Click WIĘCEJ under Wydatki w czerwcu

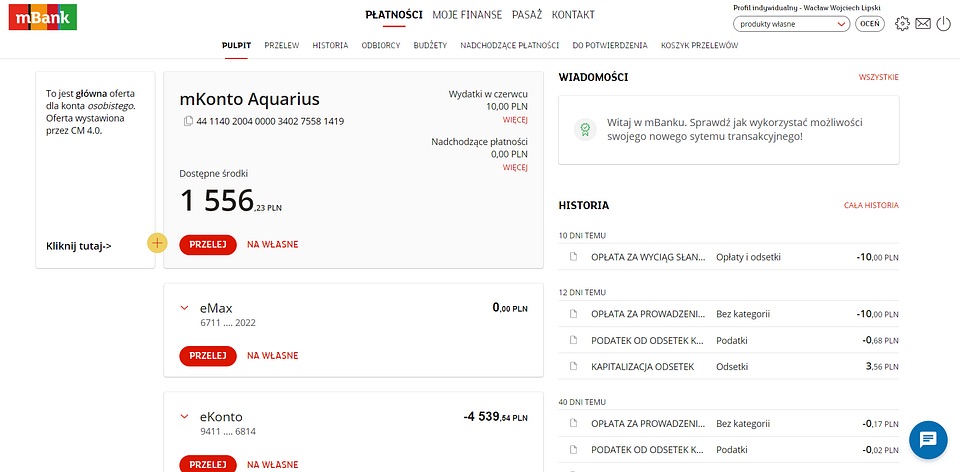tap(515, 119)
